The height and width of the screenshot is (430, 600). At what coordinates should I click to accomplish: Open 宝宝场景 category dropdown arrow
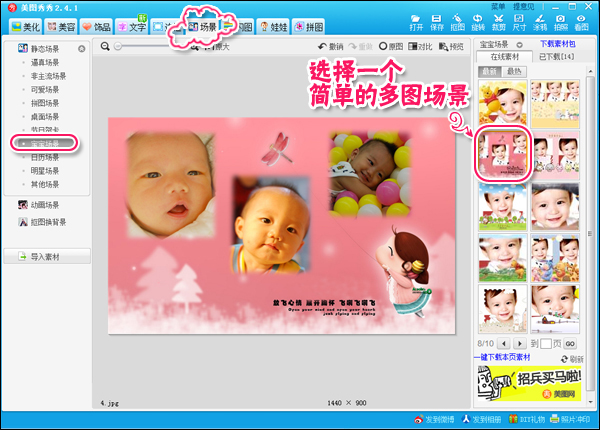[x=519, y=45]
